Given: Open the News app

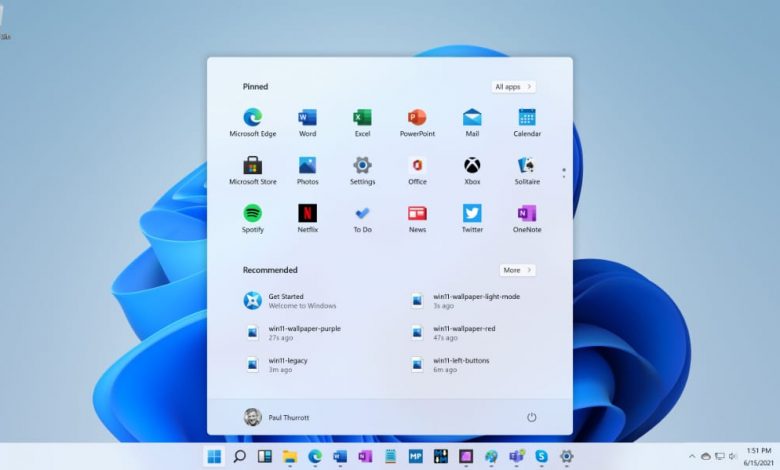Looking at the screenshot, I should [417, 218].
